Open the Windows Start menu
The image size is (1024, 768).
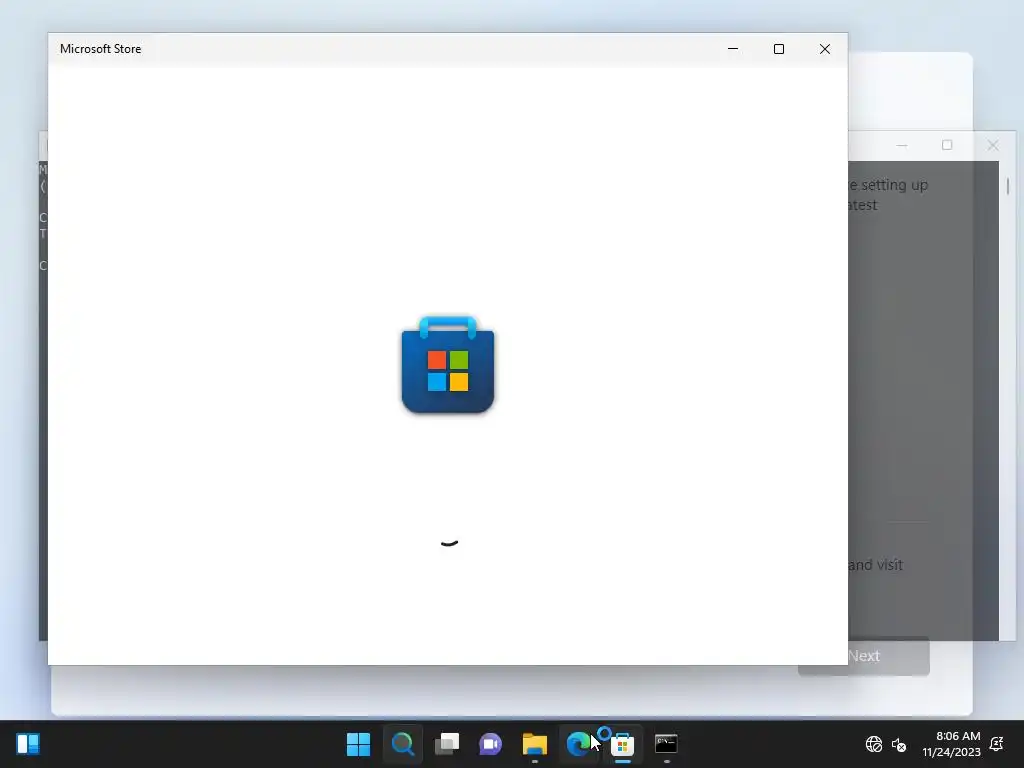(x=358, y=744)
